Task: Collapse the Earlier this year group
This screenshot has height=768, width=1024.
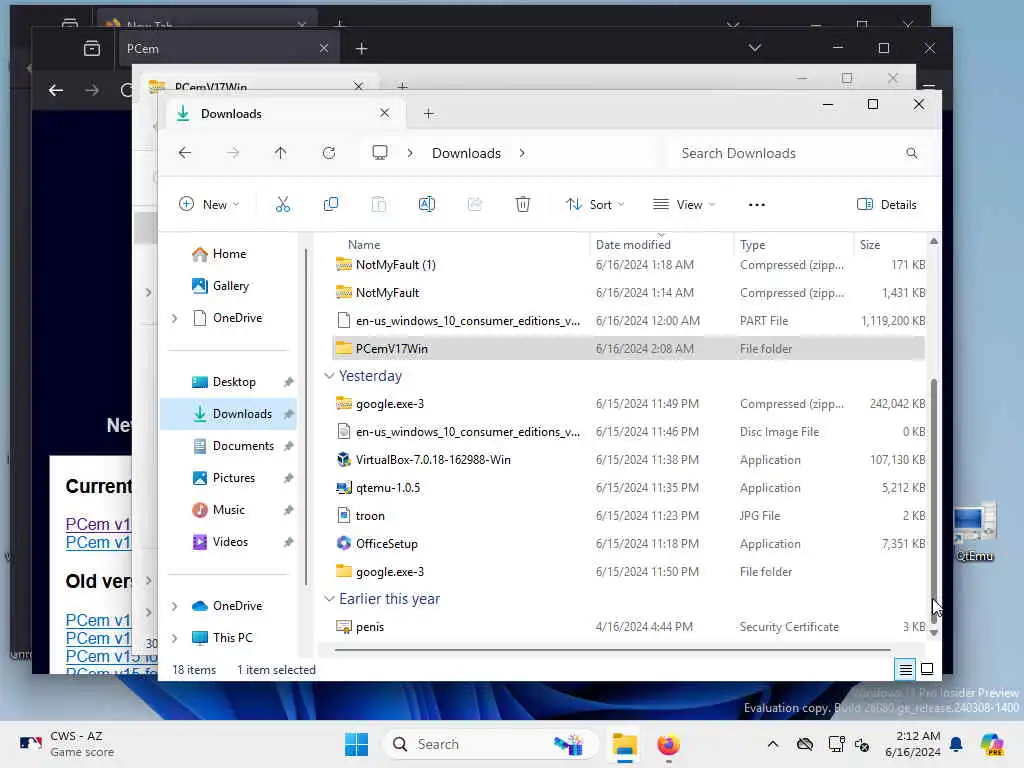Action: coord(329,599)
